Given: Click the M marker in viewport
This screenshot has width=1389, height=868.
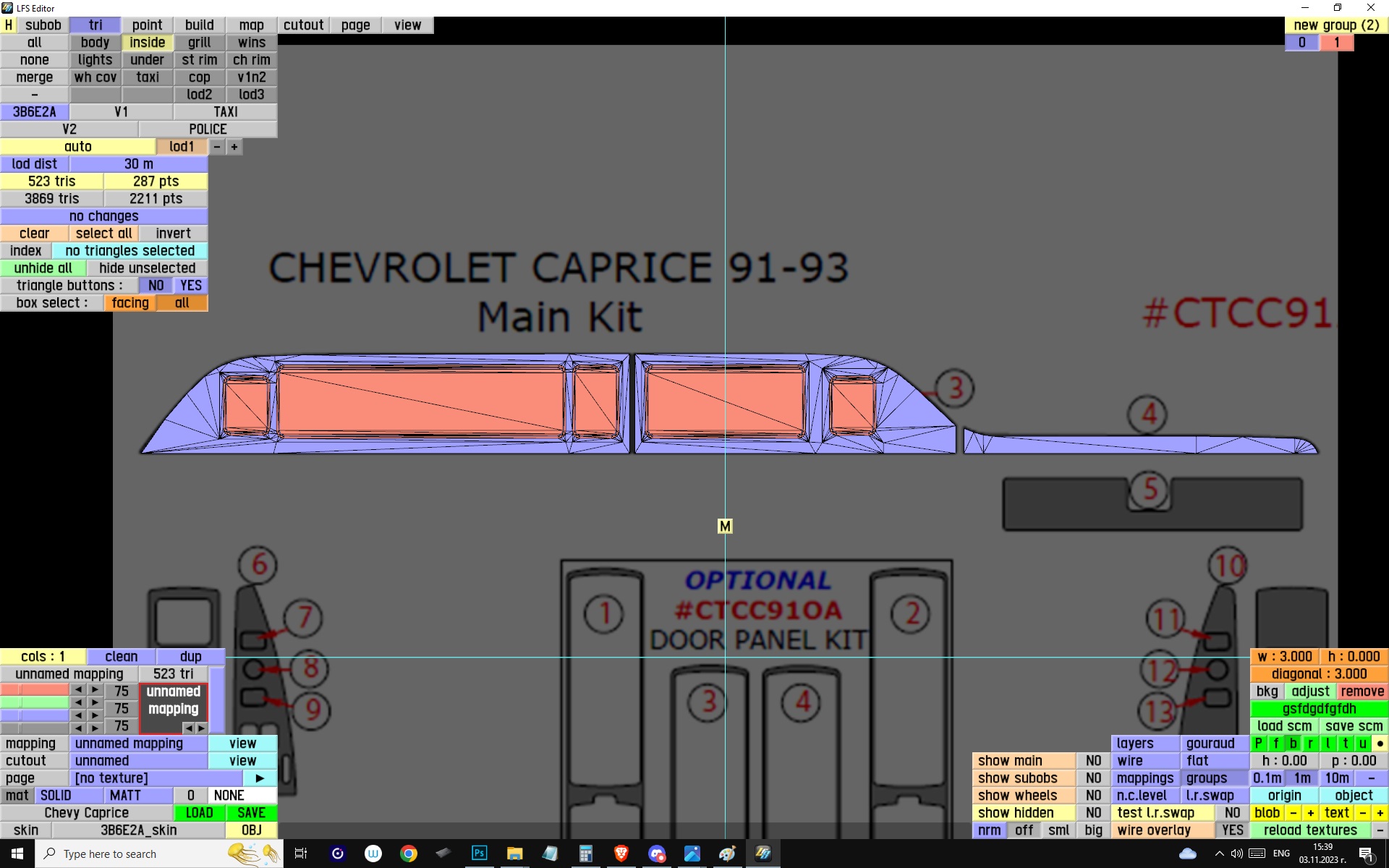Looking at the screenshot, I should 725,527.
